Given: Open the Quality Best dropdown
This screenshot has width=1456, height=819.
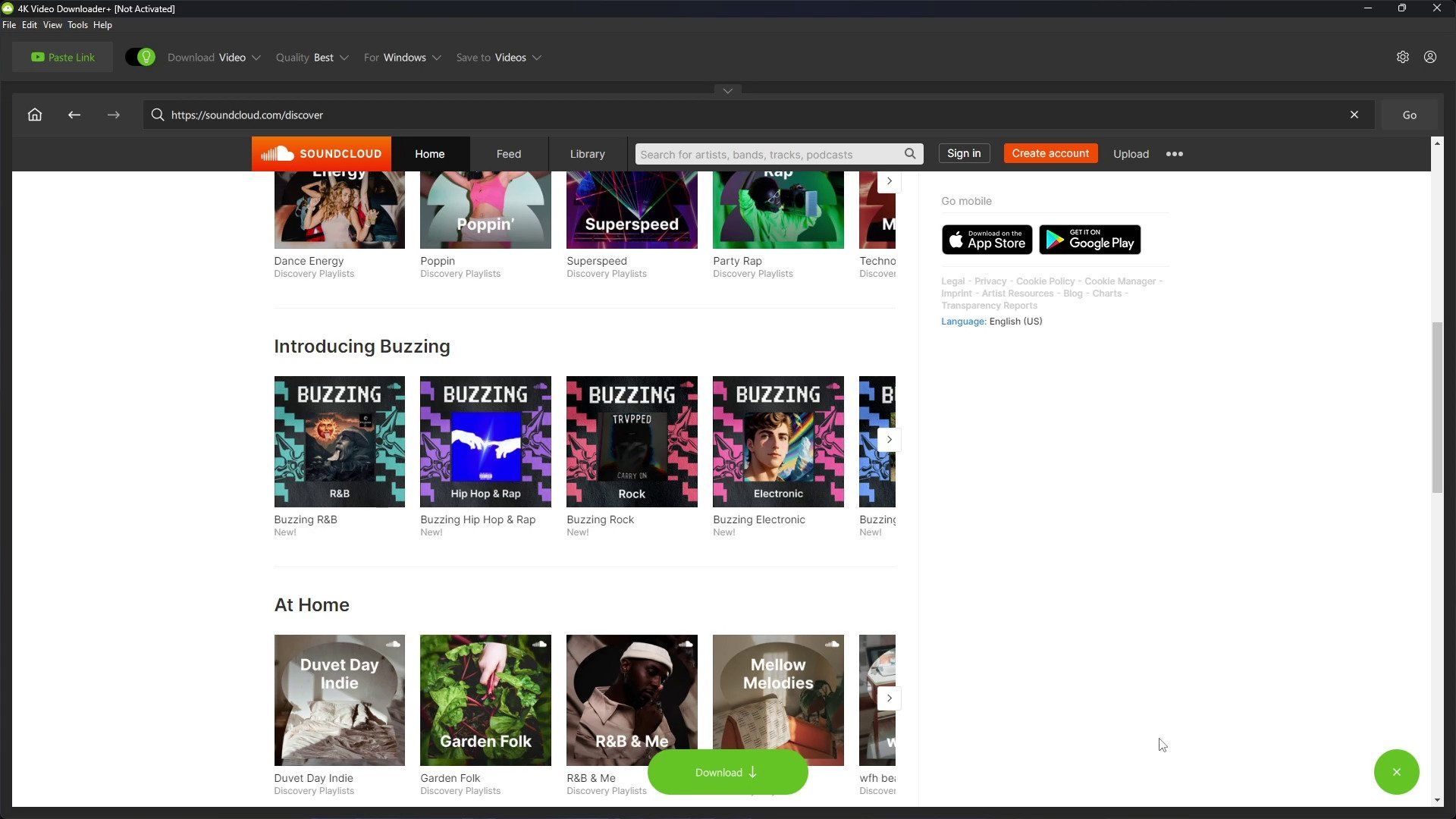Looking at the screenshot, I should [312, 58].
